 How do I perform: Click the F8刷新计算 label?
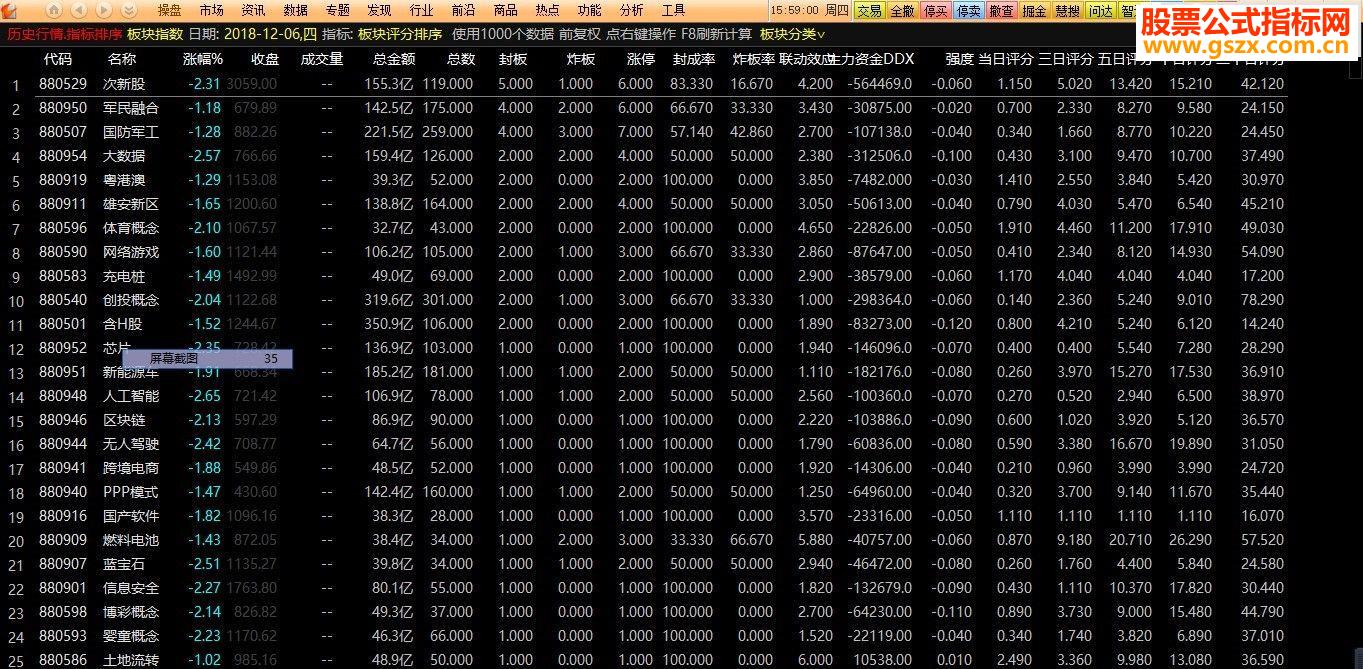point(717,34)
